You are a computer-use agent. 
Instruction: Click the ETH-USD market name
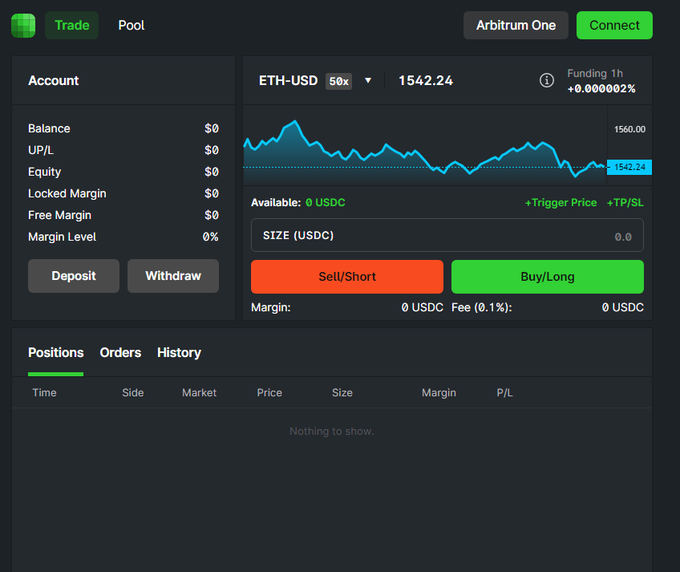[288, 81]
